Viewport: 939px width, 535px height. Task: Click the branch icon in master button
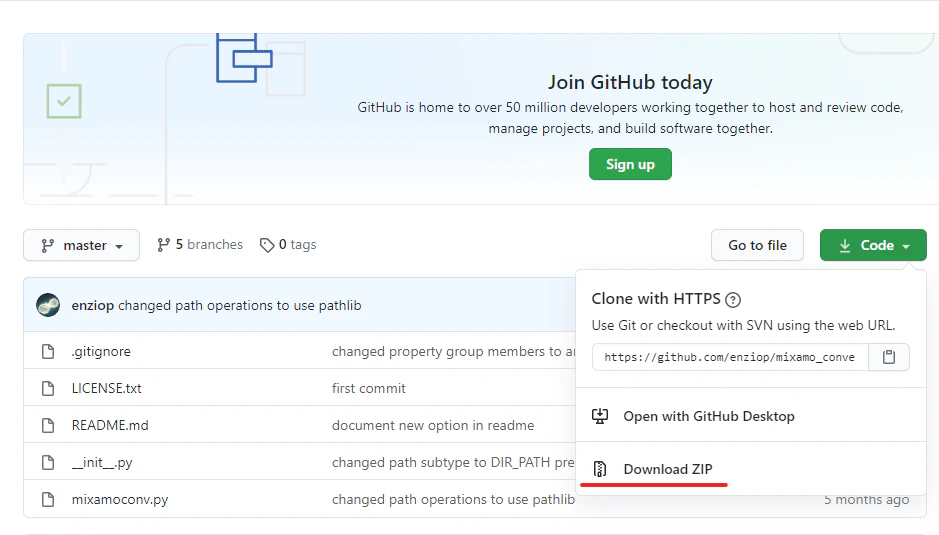[48, 246]
